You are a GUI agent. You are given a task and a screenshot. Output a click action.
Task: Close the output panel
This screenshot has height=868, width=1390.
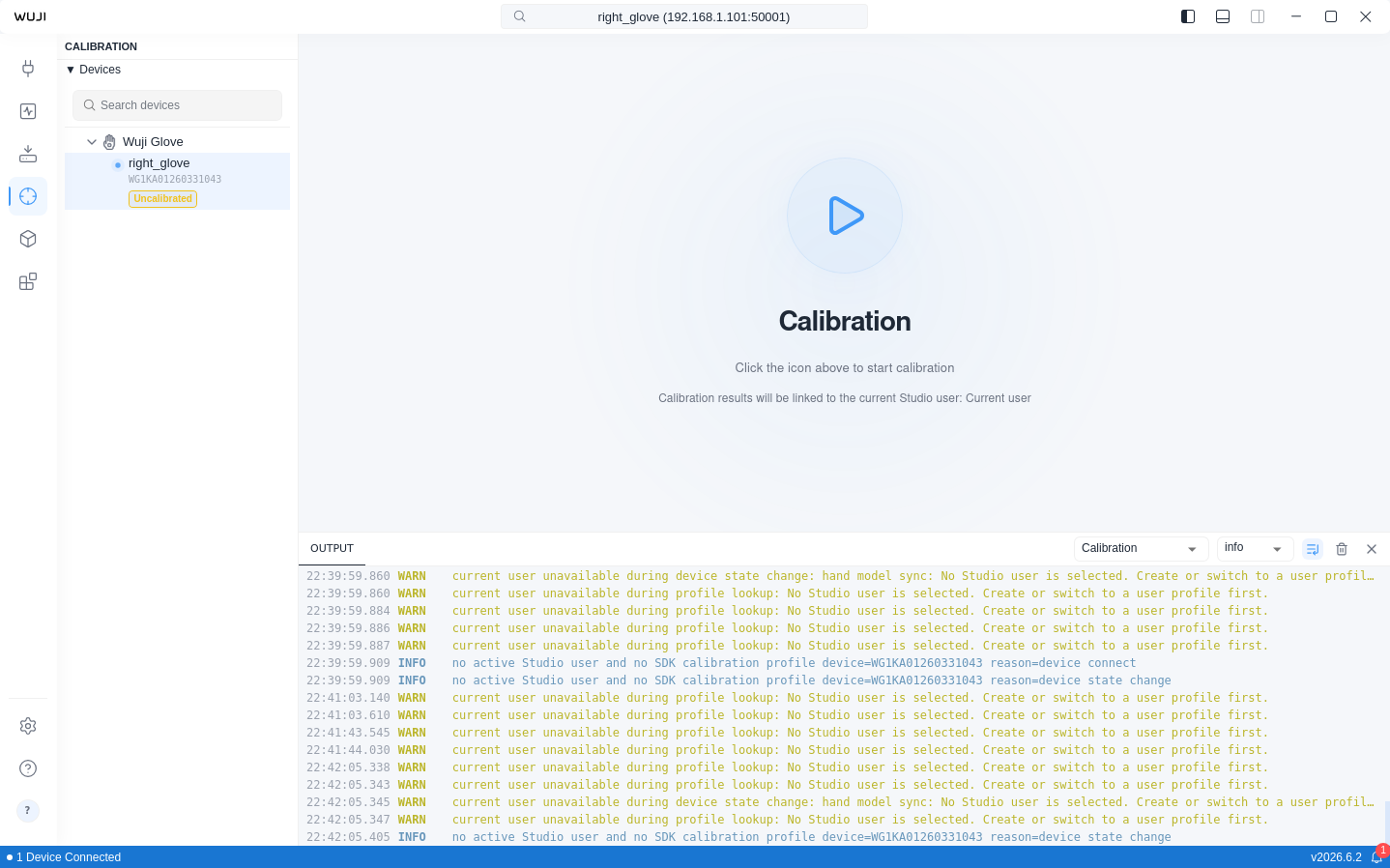1372,549
